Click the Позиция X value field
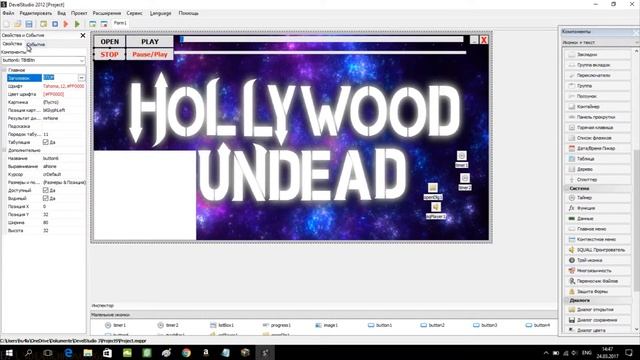 click(x=64, y=207)
